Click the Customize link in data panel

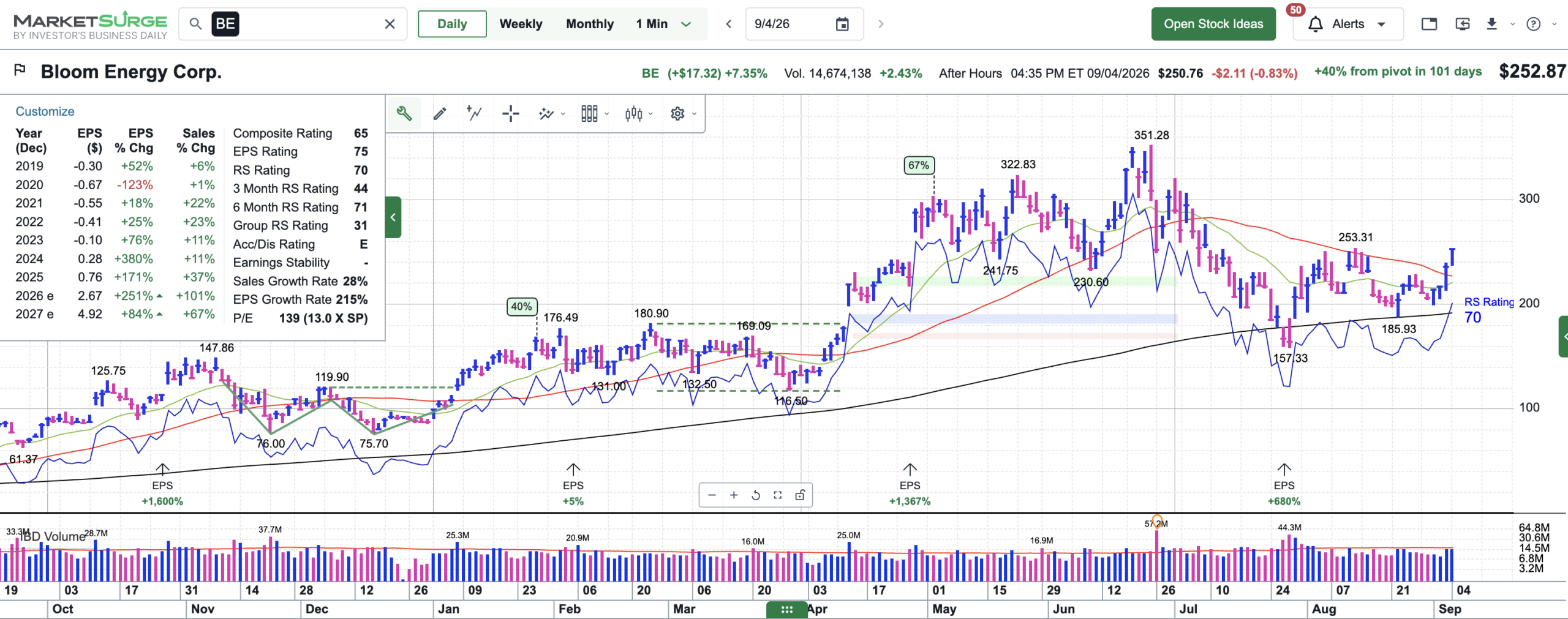45,111
